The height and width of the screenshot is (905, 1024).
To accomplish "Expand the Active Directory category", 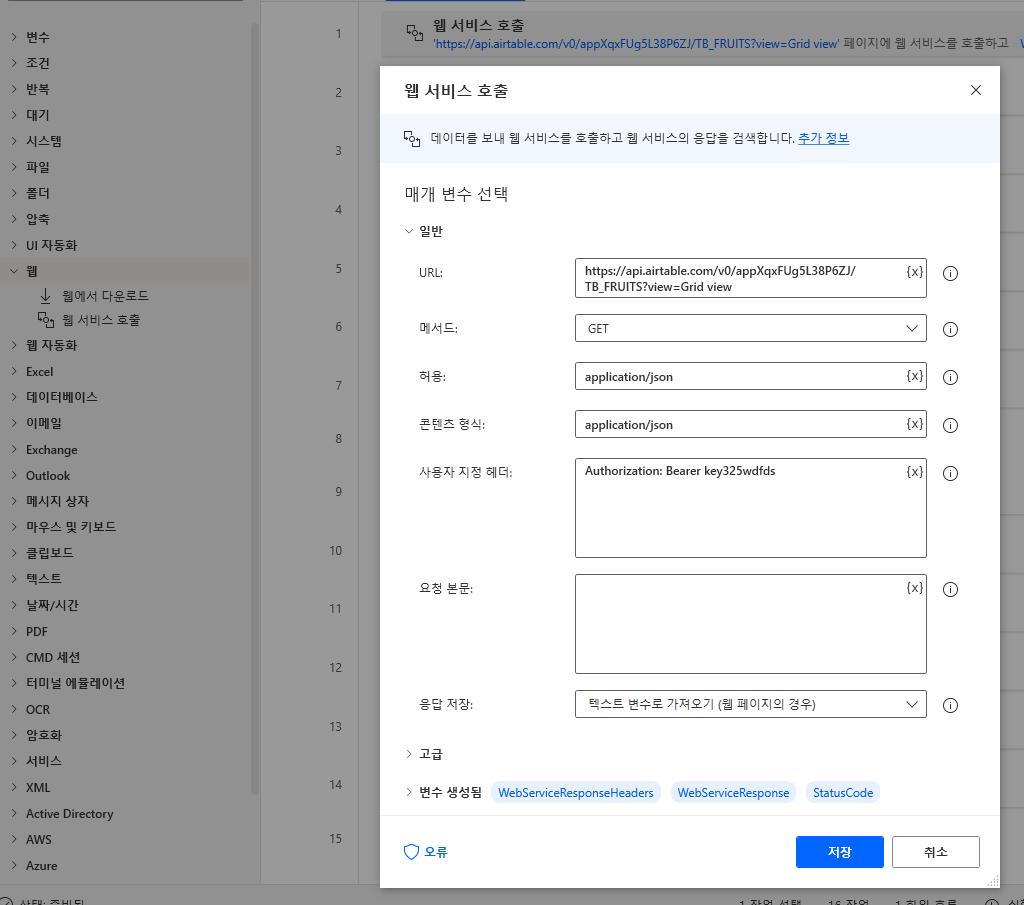I will (14, 813).
